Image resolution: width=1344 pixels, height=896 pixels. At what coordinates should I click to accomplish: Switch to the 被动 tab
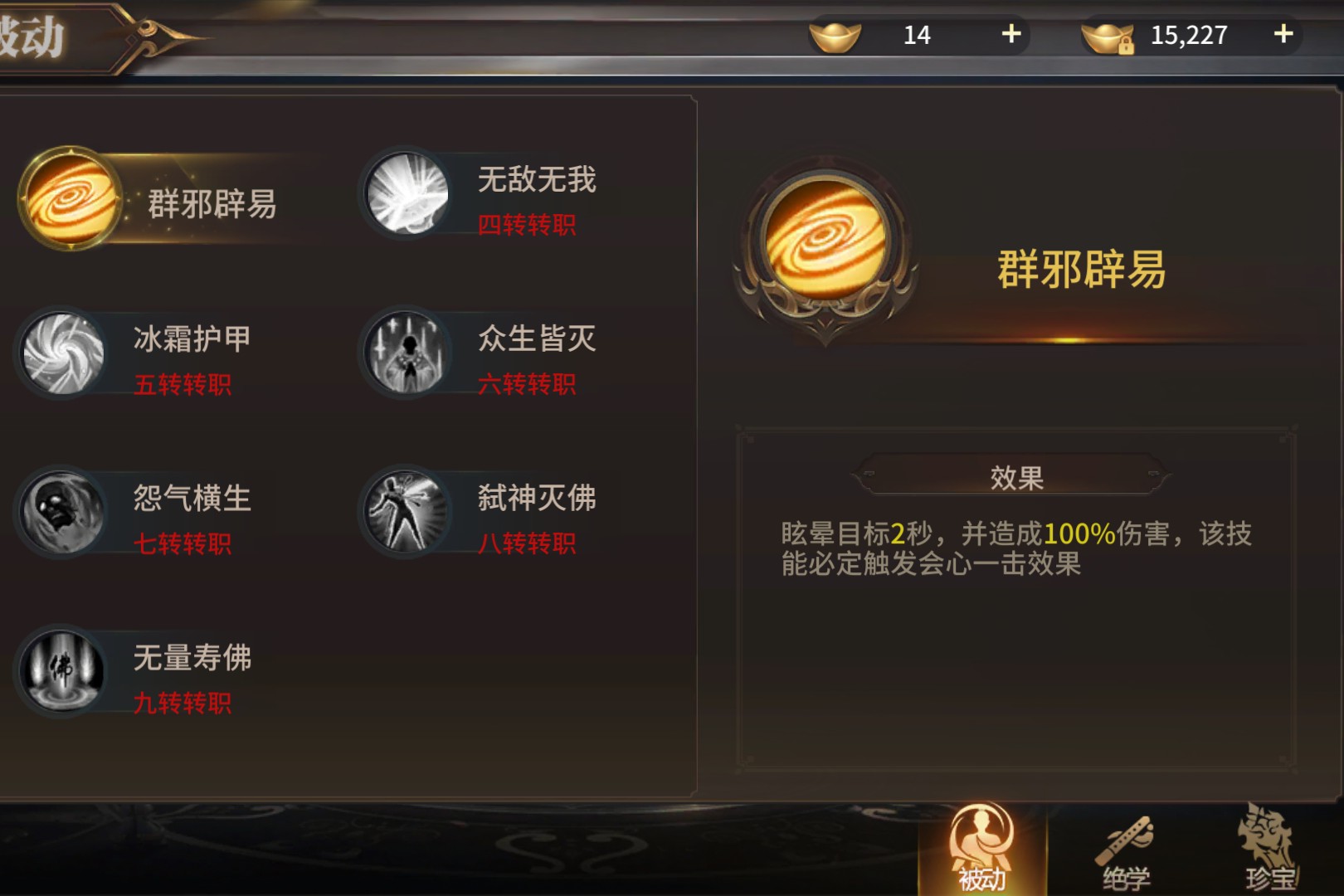[982, 848]
